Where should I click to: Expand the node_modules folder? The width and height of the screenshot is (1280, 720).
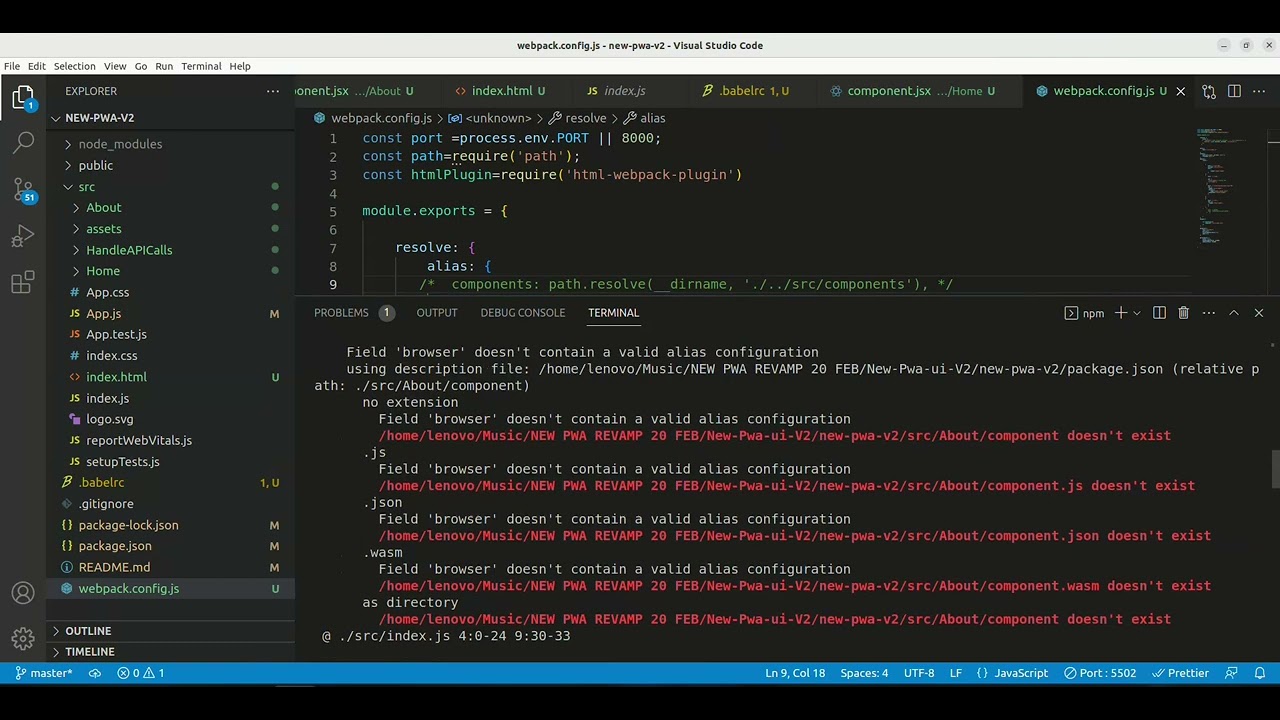tap(170, 144)
